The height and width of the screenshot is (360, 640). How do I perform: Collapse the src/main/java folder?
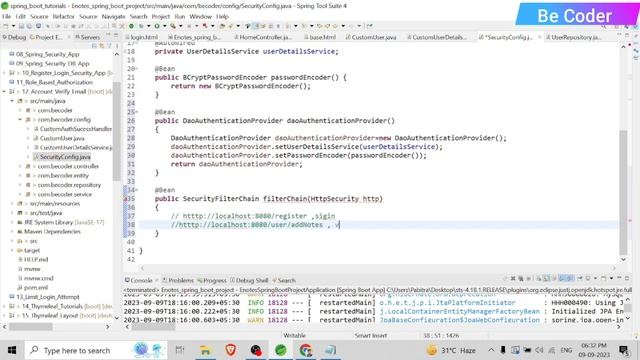coord(12,101)
